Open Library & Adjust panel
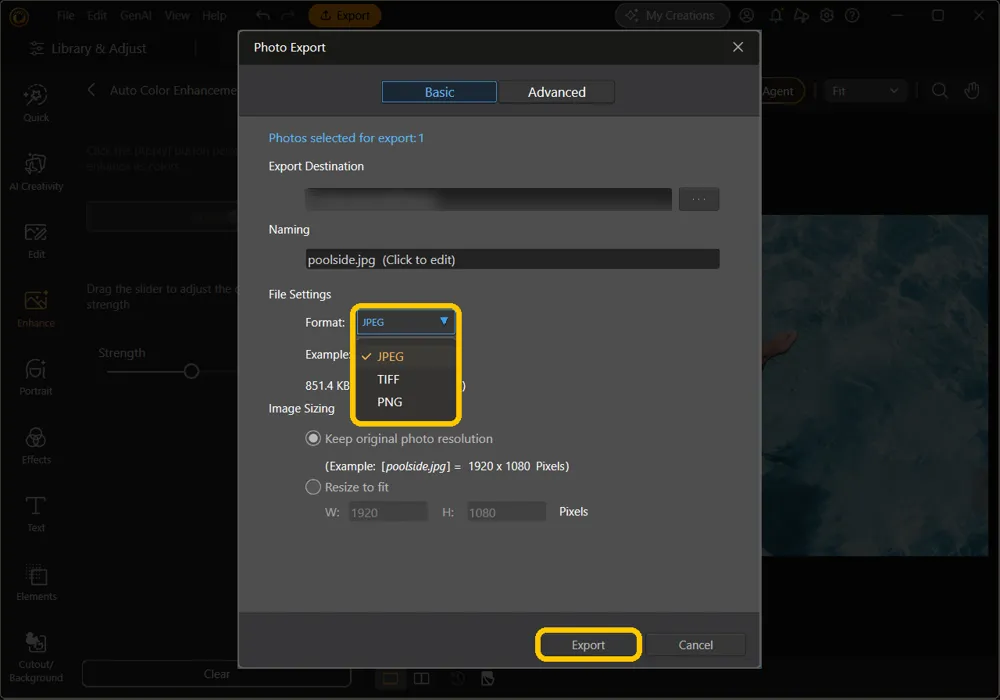Viewport: 1000px width, 700px height. [x=89, y=48]
